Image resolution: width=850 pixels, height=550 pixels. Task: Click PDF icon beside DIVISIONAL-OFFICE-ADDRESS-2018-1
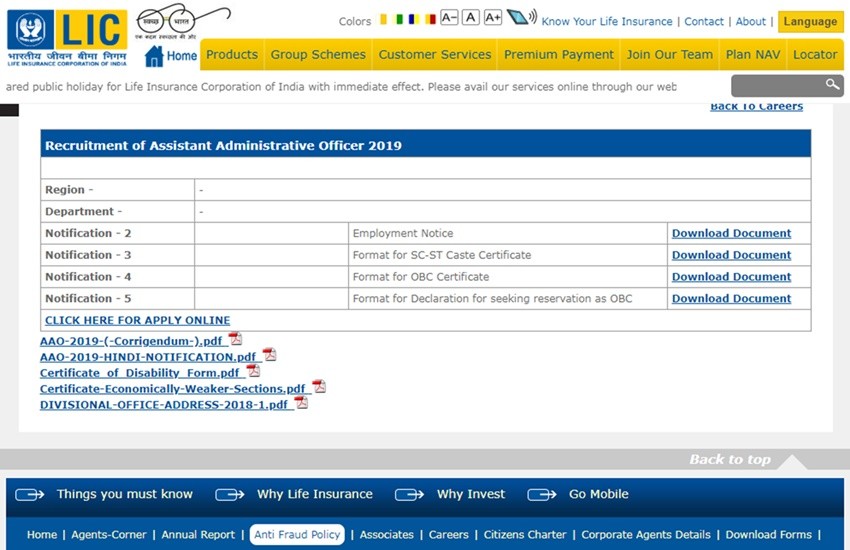pyautogui.click(x=301, y=403)
